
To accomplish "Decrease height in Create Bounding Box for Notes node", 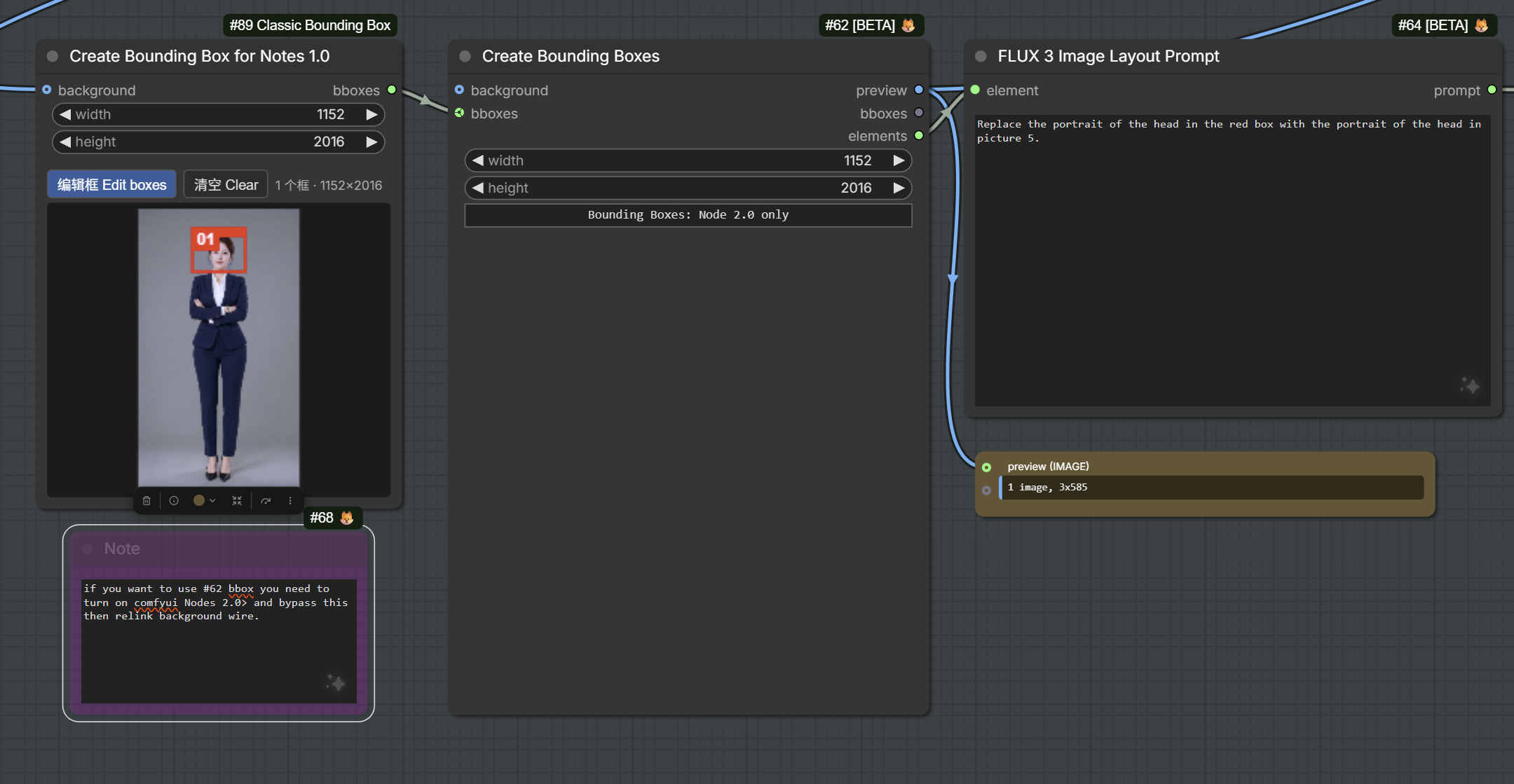I will pyautogui.click(x=65, y=142).
